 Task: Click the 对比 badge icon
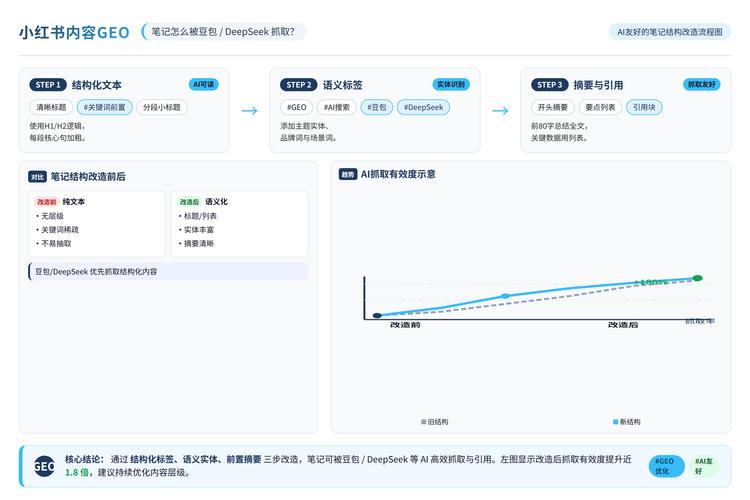(x=37, y=177)
